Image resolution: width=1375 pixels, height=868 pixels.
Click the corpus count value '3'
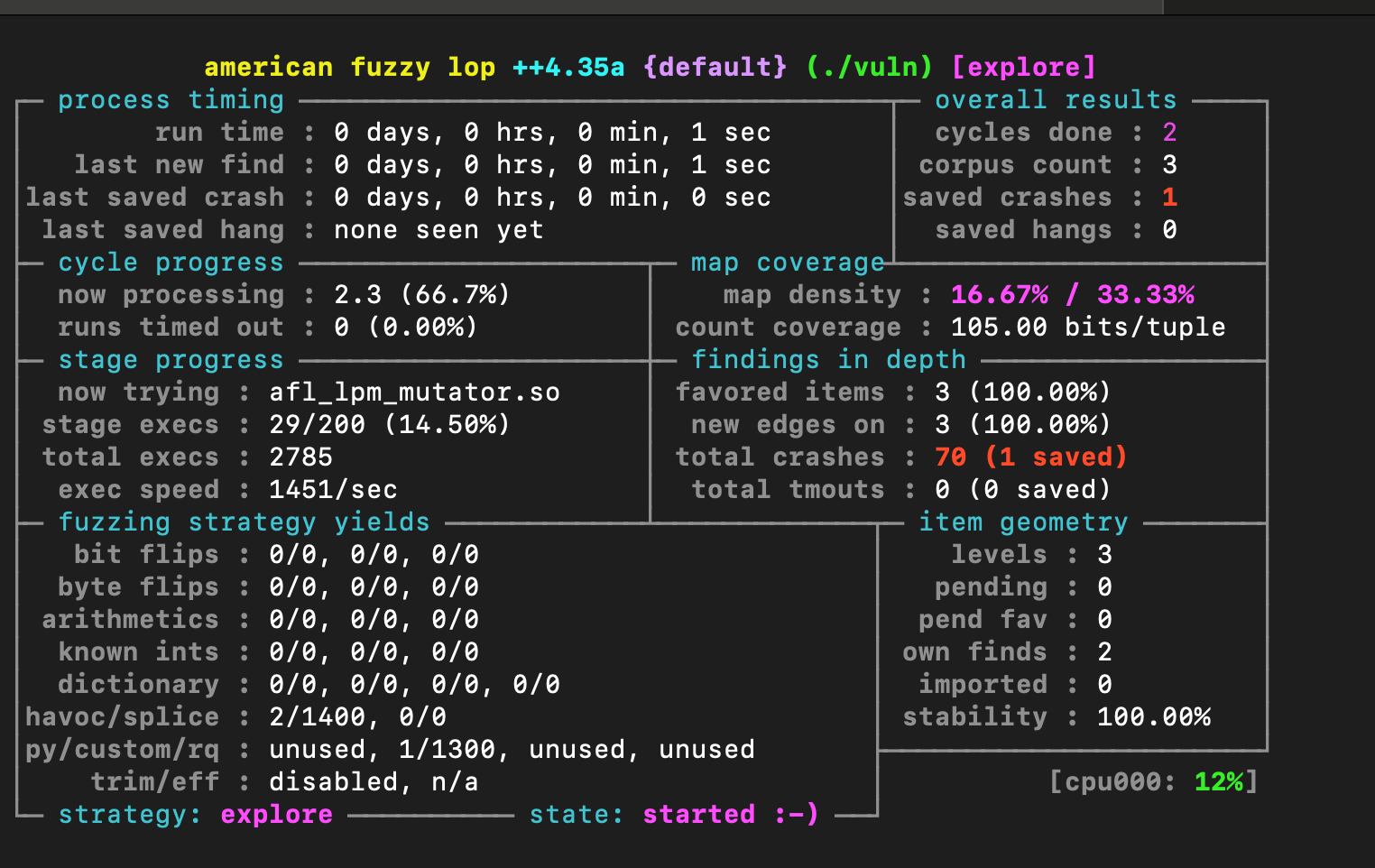point(1169,165)
